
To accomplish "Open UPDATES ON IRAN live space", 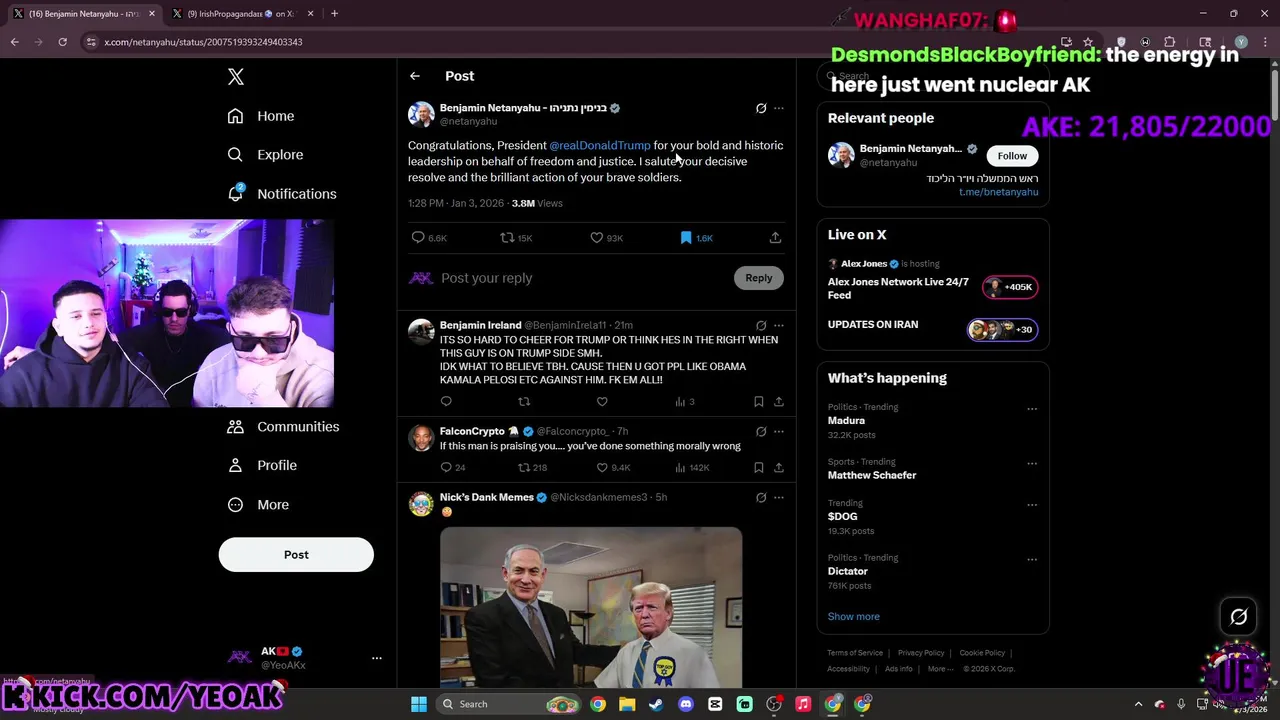I will pyautogui.click(x=872, y=325).
